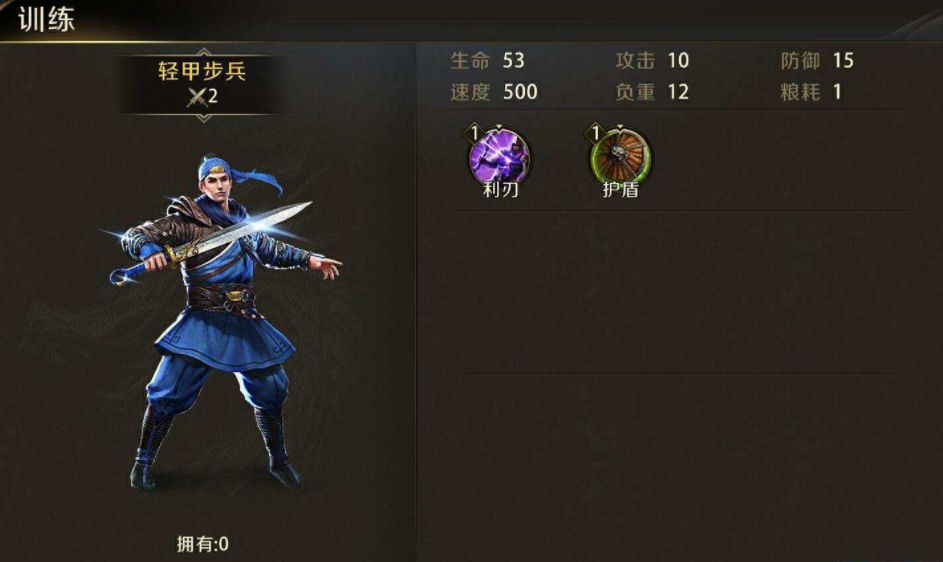Click the 粮耗 1 stat

tap(811, 92)
